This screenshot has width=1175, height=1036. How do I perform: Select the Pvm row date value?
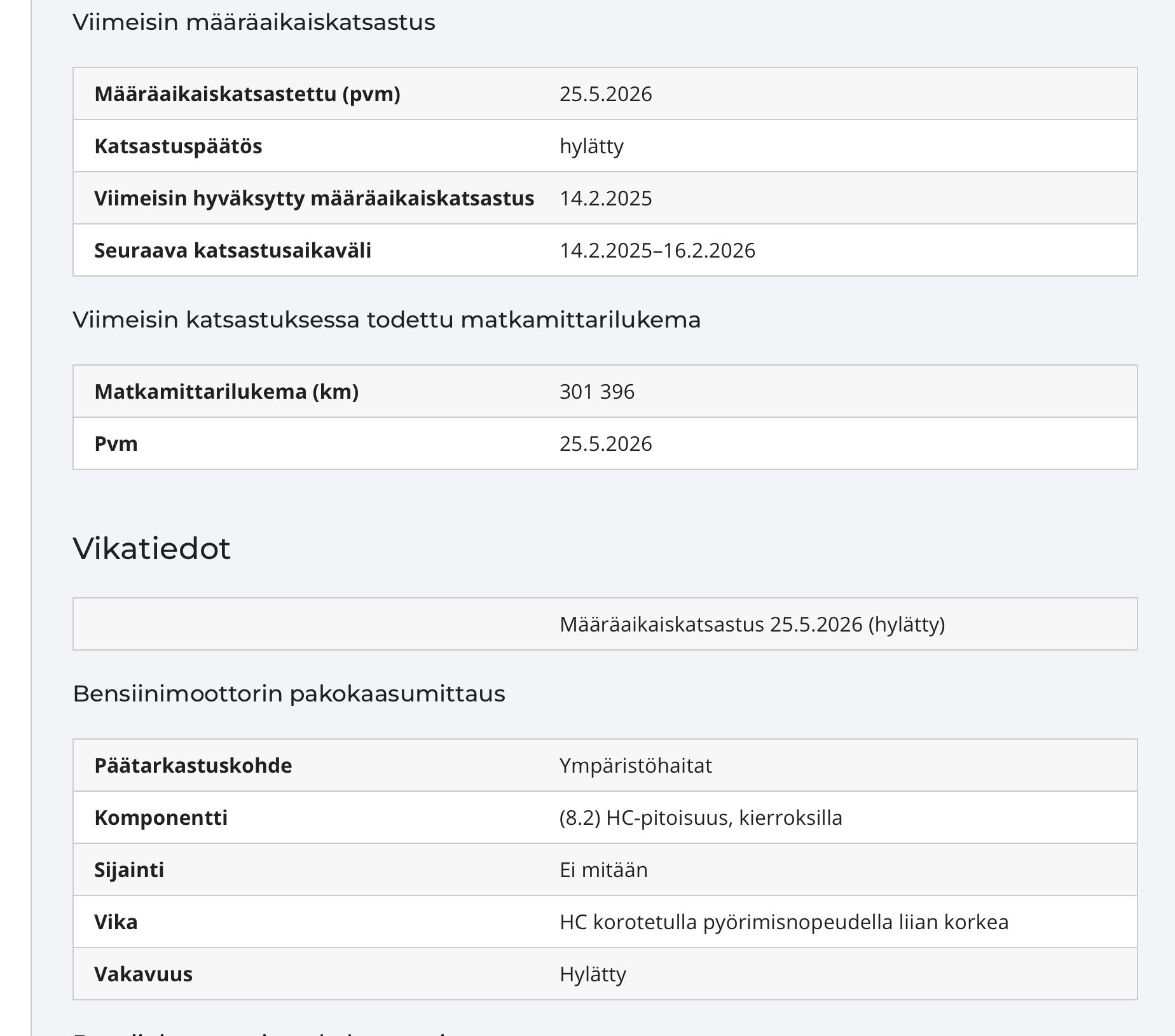(605, 444)
